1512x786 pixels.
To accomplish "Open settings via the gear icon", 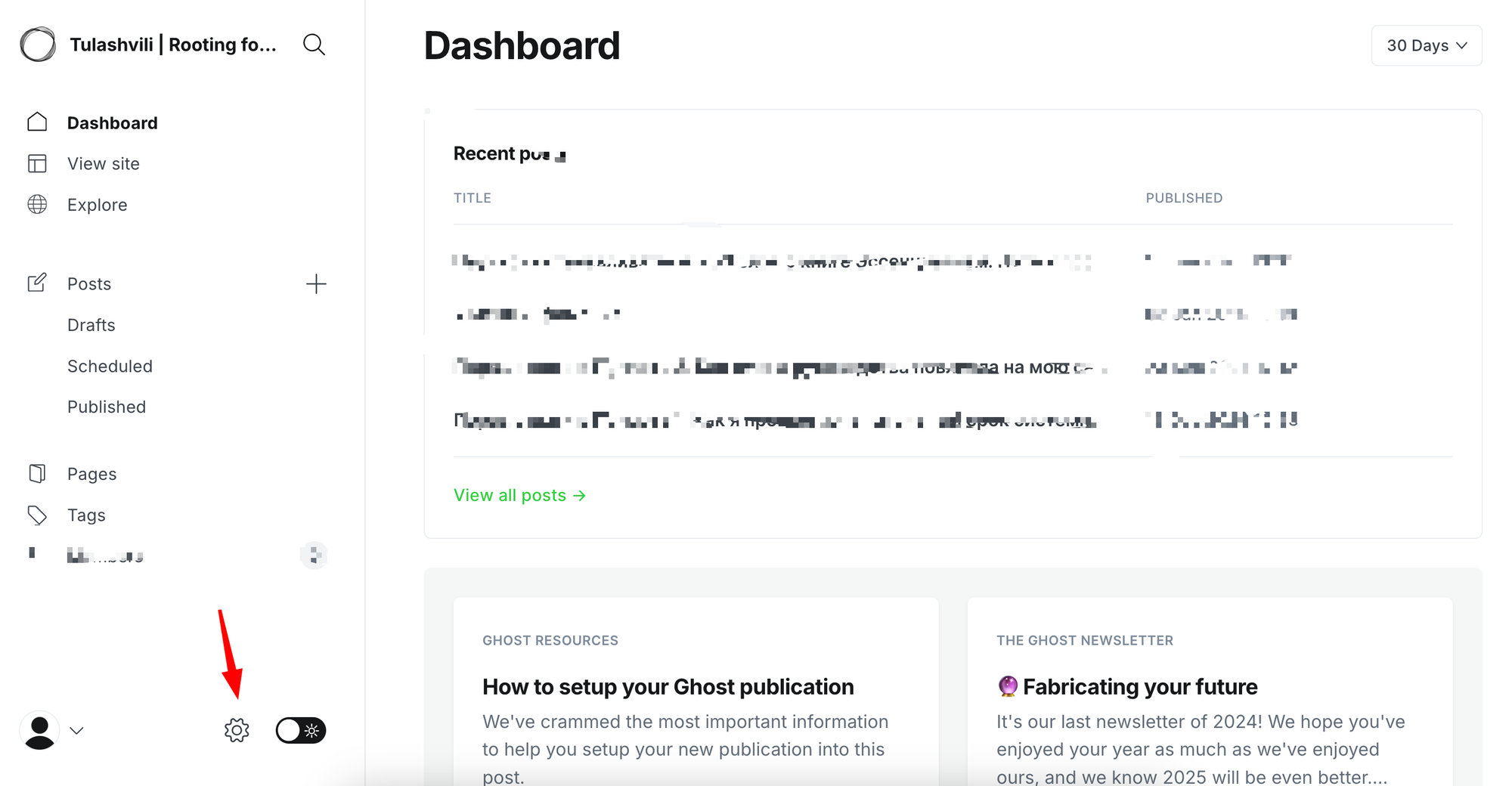I will point(237,730).
